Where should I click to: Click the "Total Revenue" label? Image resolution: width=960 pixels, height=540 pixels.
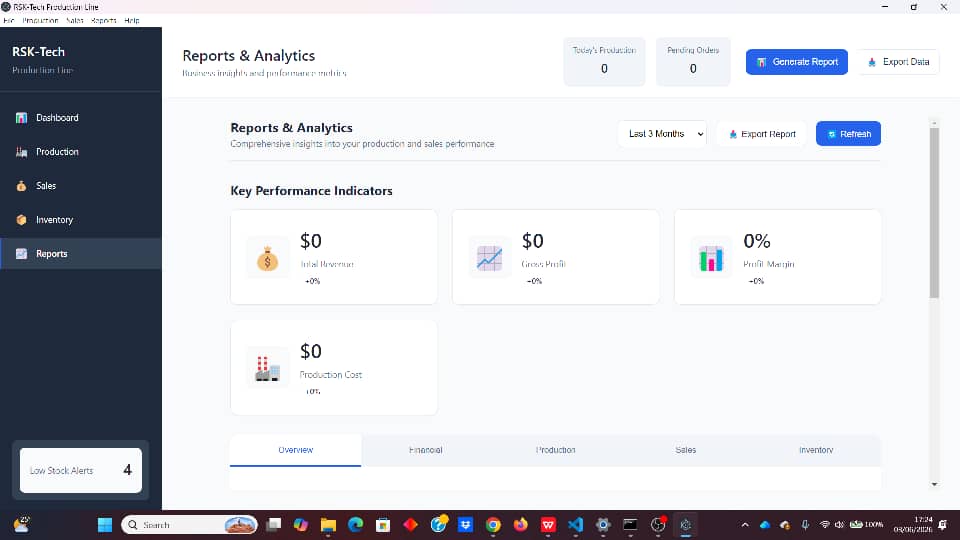(327, 264)
